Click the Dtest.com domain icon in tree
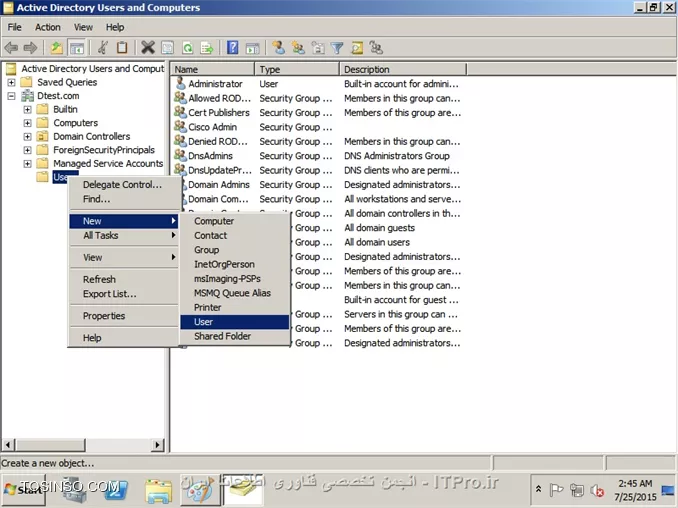The height and width of the screenshot is (508, 678). (28, 96)
